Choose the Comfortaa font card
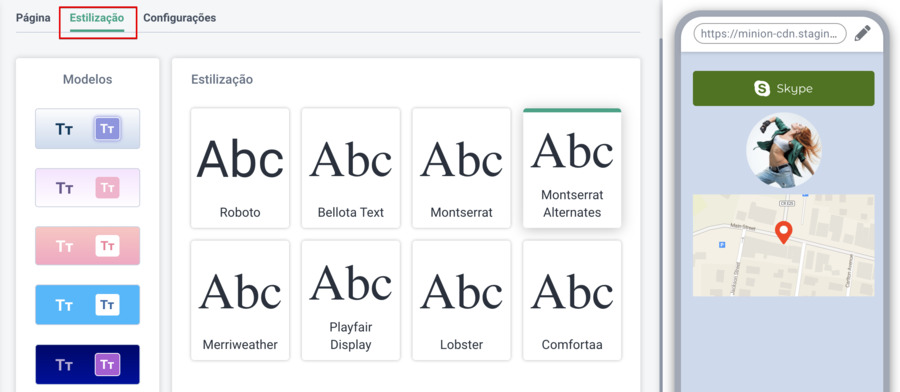Viewport: 900px width, 392px height. pos(572,300)
